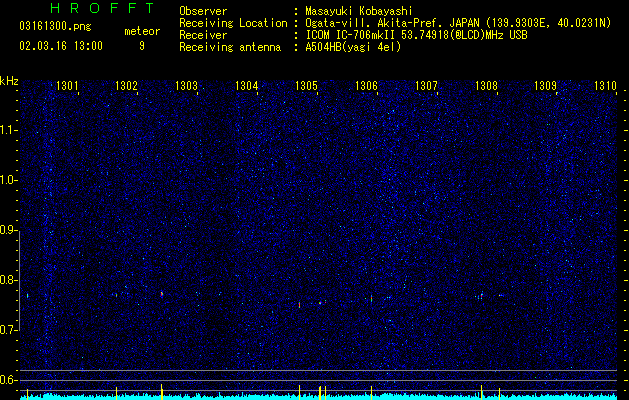Click the 1310 time axis label
629x400 pixels.
(x=605, y=85)
